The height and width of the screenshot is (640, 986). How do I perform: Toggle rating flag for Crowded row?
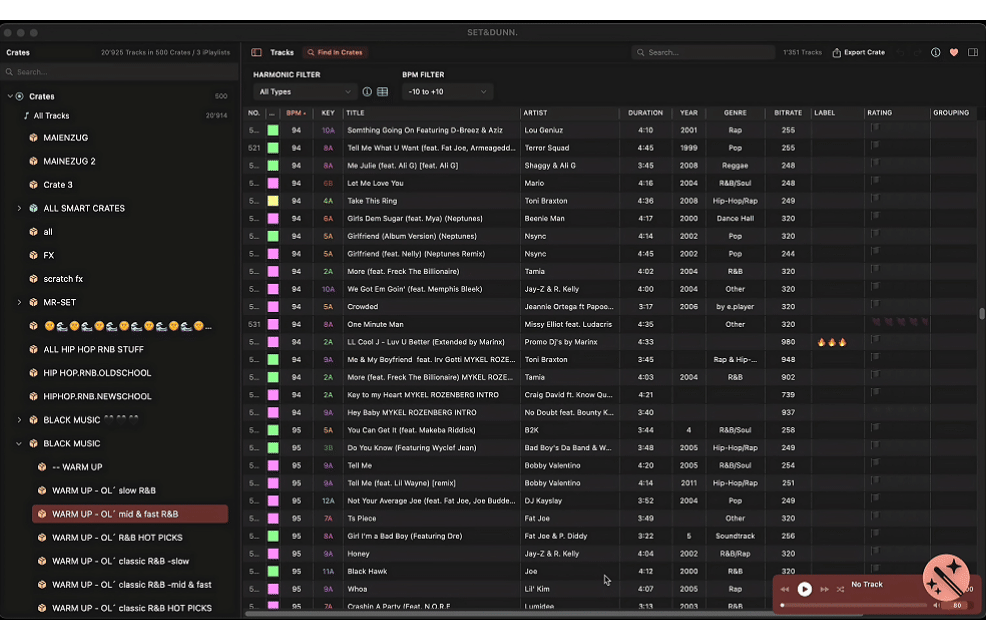pyautogui.click(x=875, y=304)
